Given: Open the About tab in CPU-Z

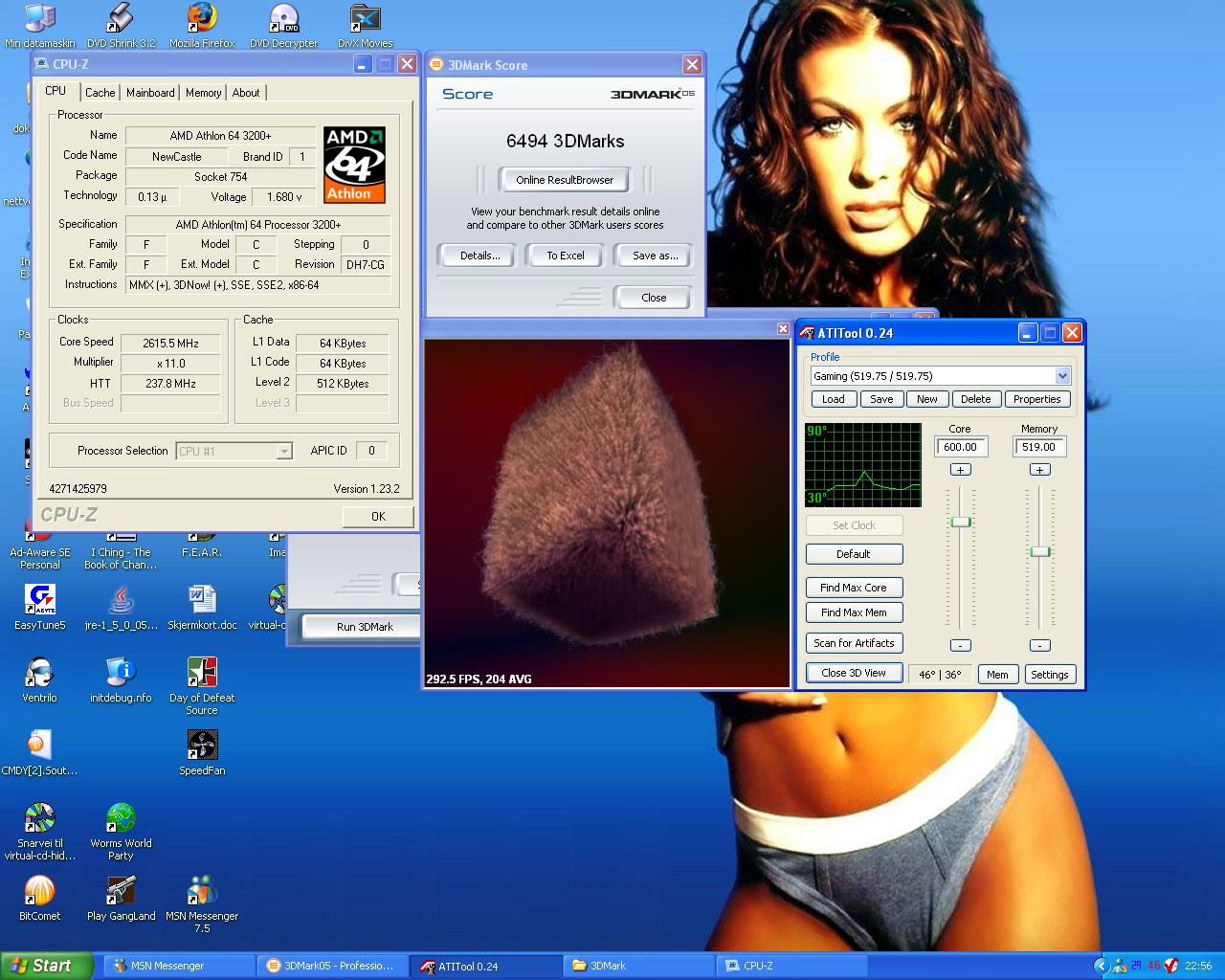Looking at the screenshot, I should (x=246, y=93).
